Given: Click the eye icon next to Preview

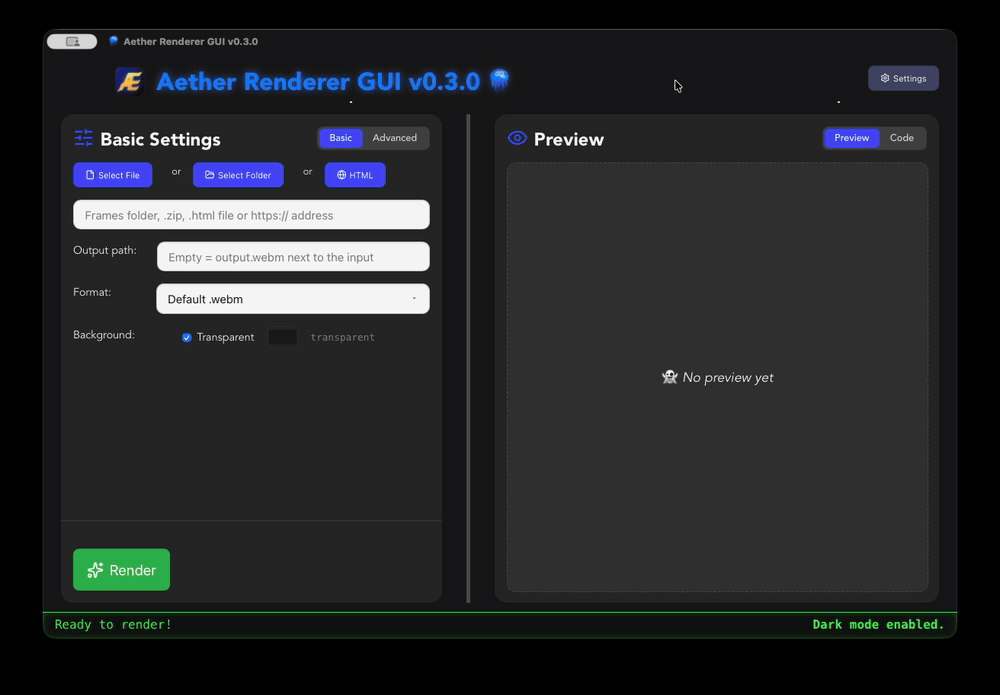Looking at the screenshot, I should pos(517,138).
